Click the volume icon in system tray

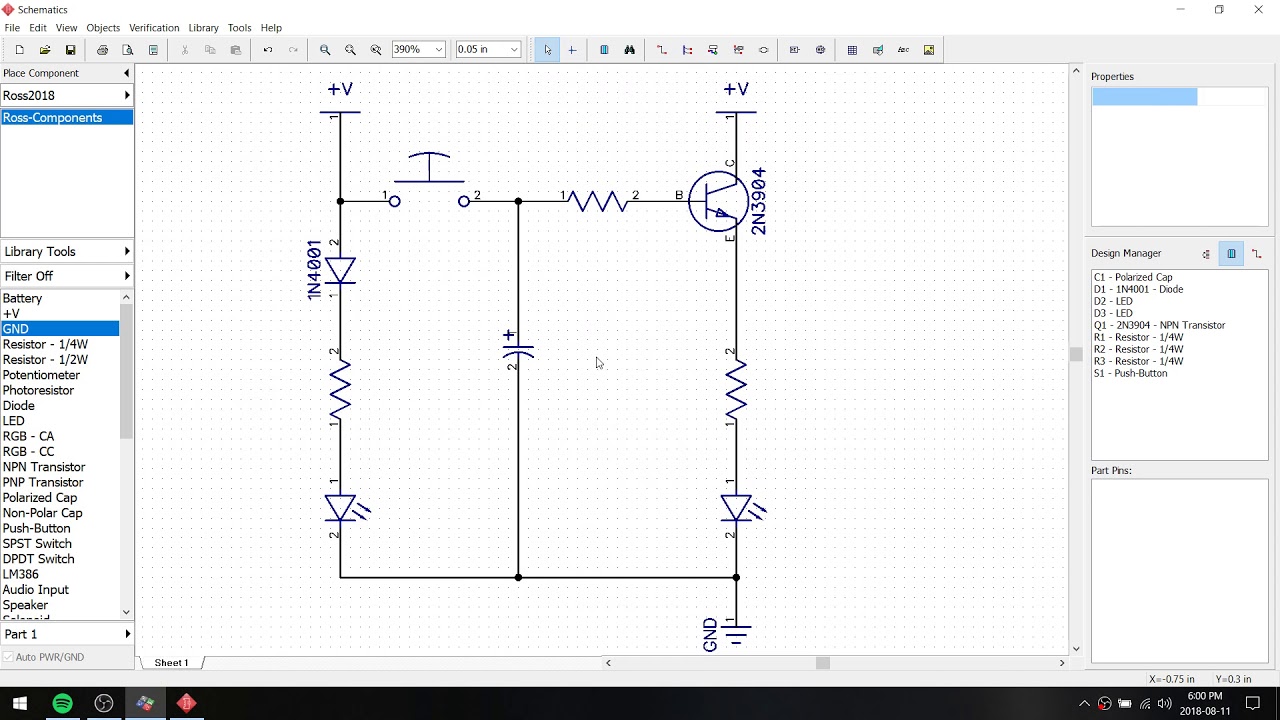[1164, 704]
